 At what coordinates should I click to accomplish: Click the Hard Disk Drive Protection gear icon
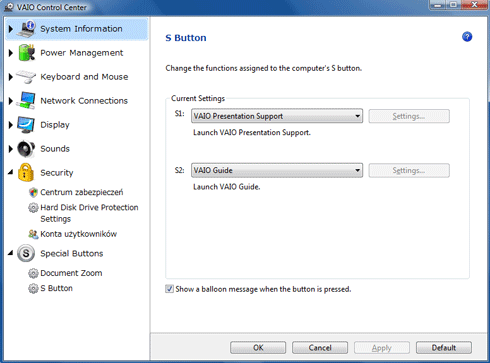33,208
